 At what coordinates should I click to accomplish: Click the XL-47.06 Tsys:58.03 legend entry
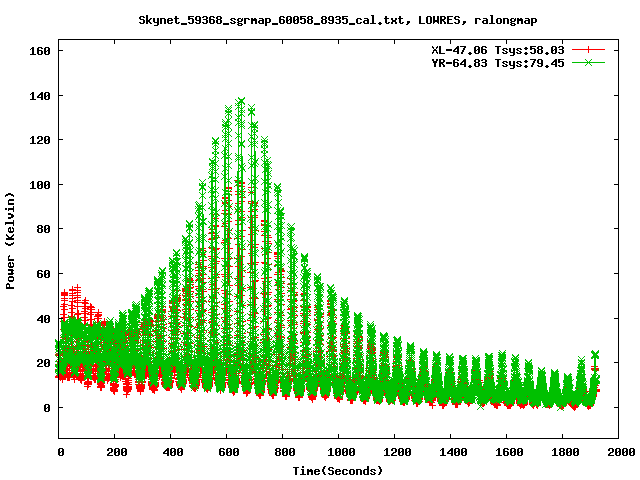point(498,50)
